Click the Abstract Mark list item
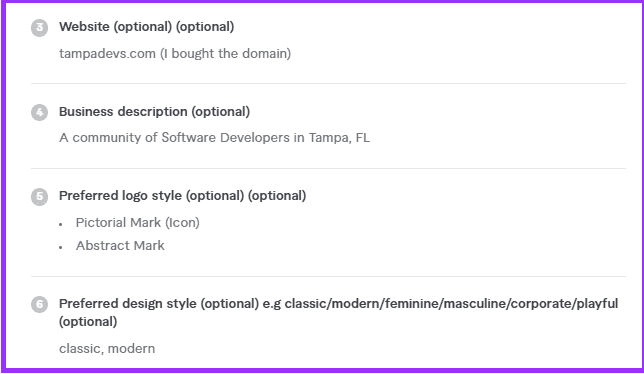This screenshot has width=644, height=374. [120, 246]
